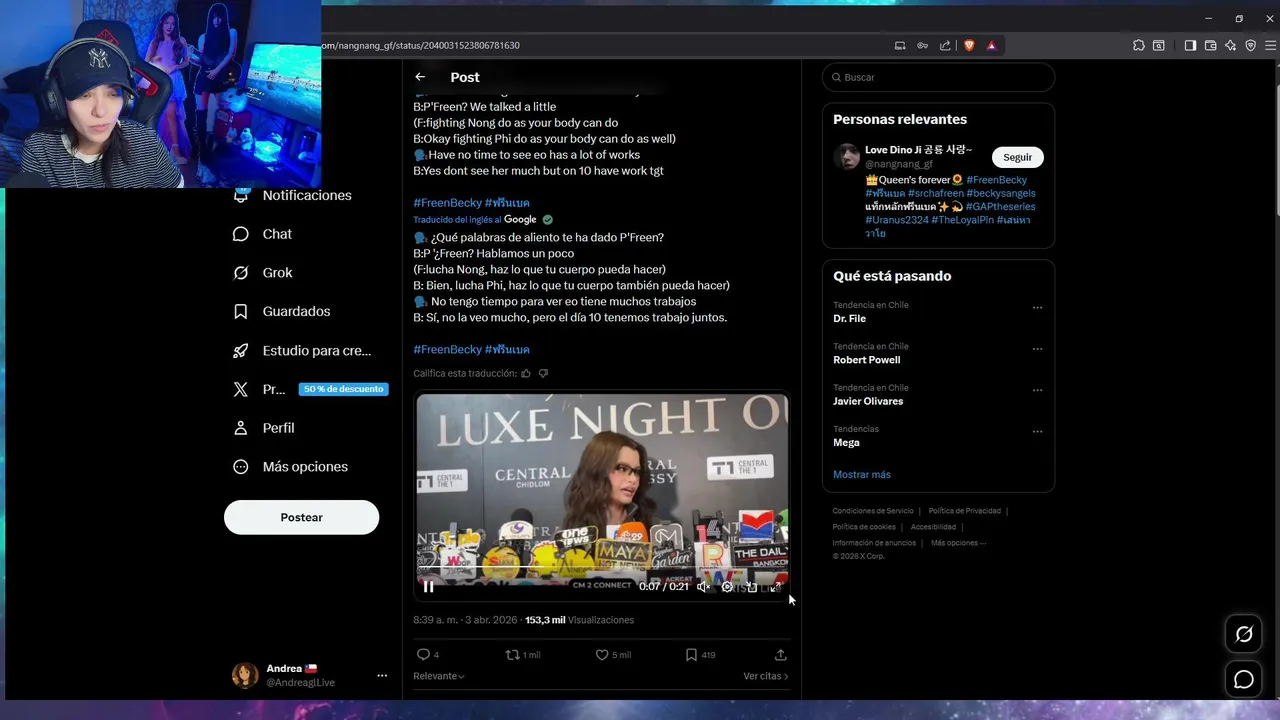Screen dimensions: 1280x720
Task: Click the browser address bar URL
Action: tap(420, 45)
